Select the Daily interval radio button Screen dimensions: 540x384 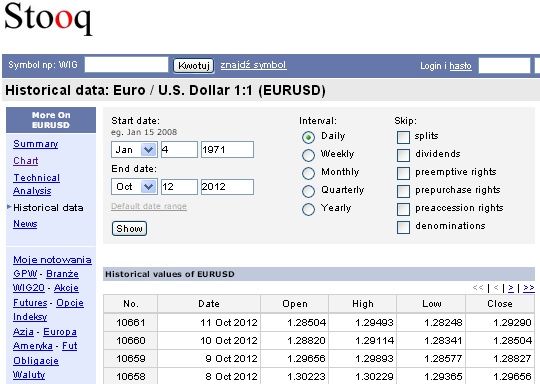point(308,137)
